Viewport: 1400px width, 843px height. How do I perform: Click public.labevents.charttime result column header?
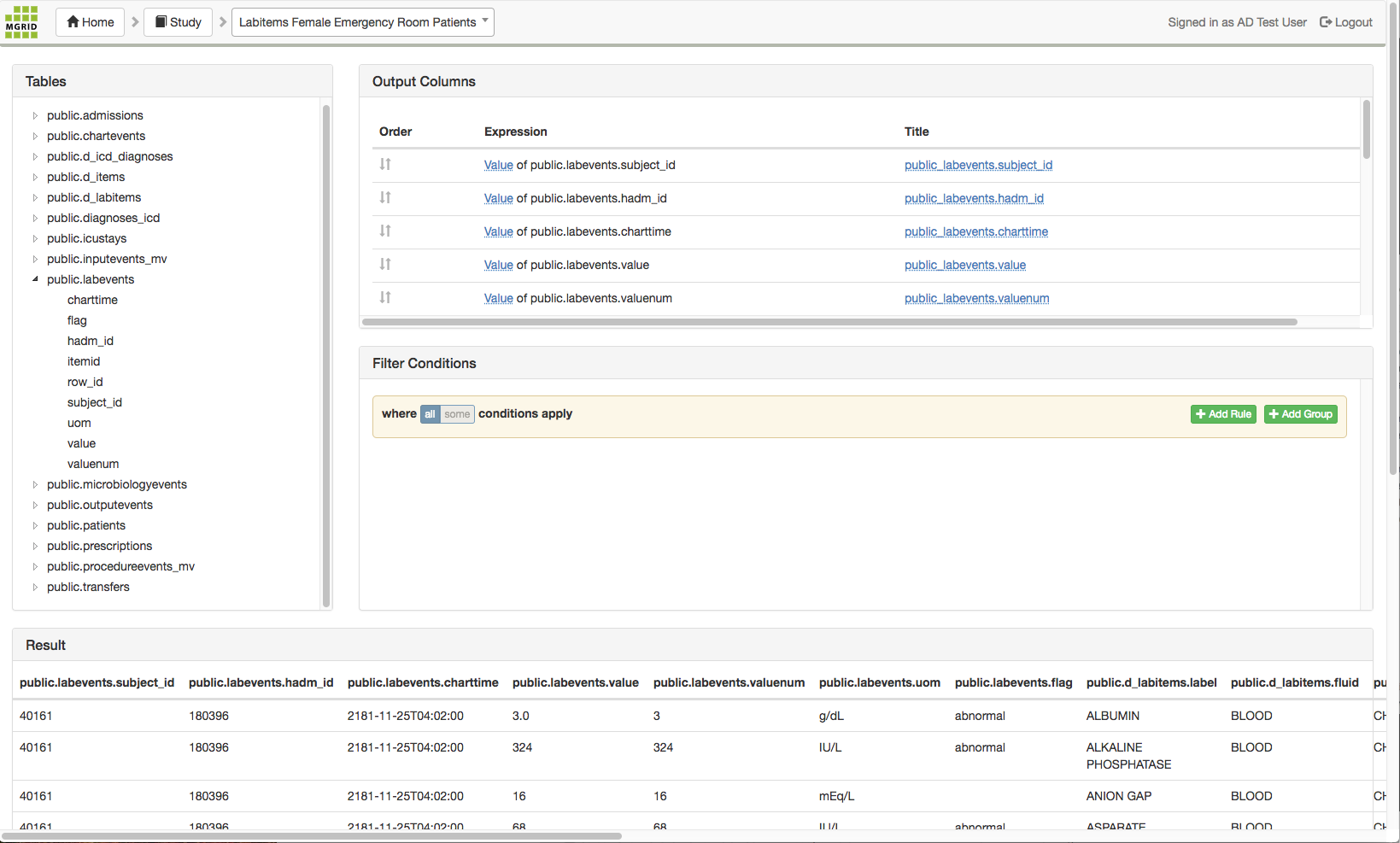click(x=423, y=682)
